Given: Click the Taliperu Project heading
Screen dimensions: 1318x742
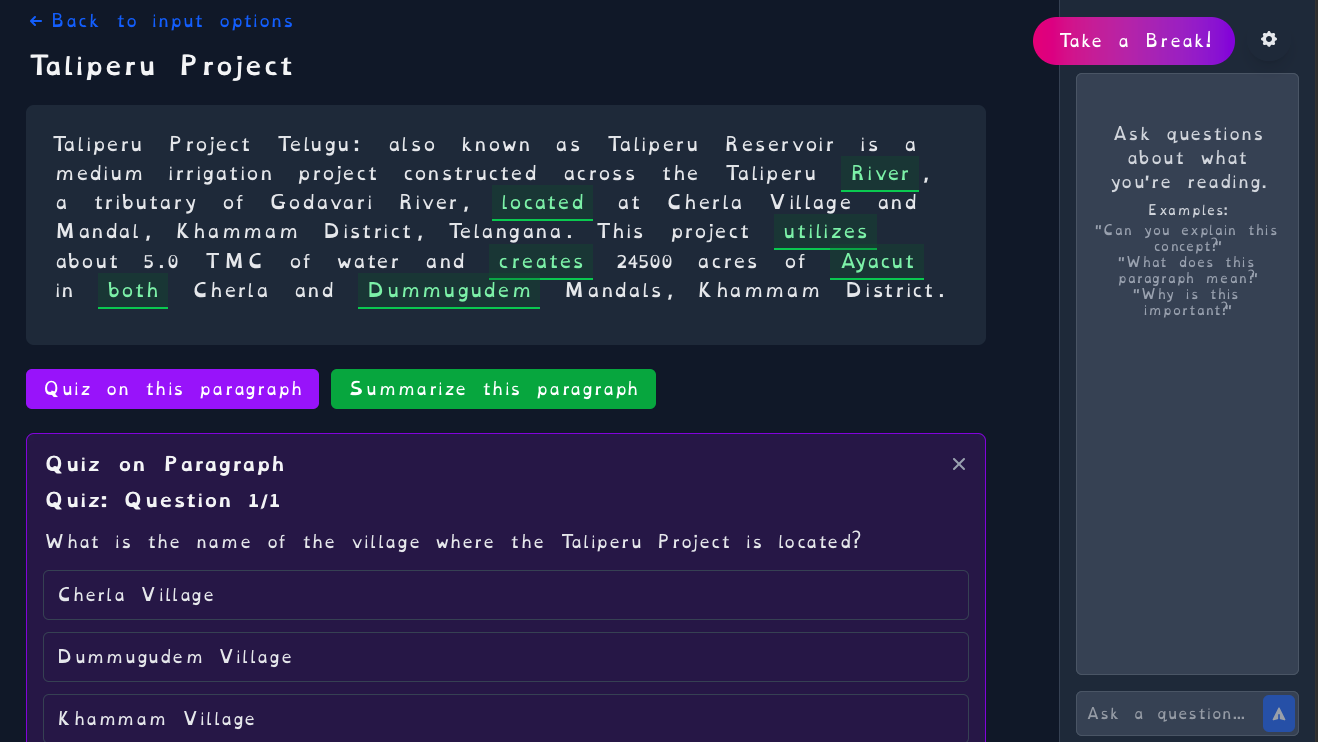Looking at the screenshot, I should point(162,66).
